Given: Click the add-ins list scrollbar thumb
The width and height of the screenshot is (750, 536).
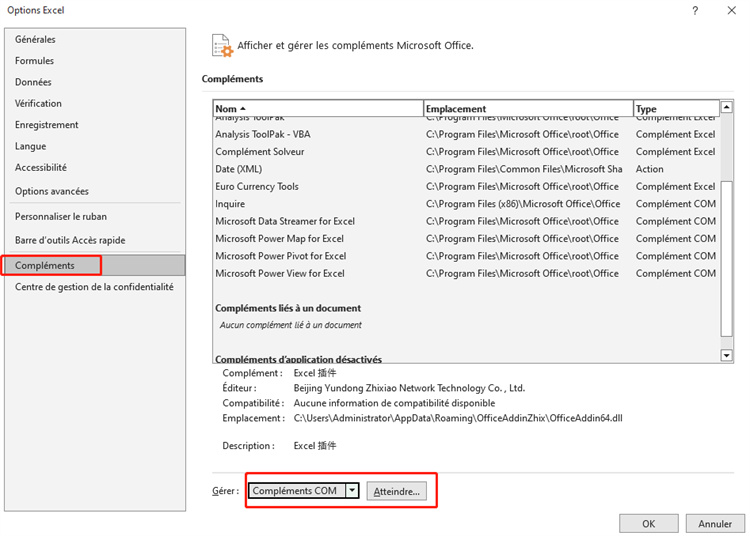Looking at the screenshot, I should pyautogui.click(x=727, y=258).
